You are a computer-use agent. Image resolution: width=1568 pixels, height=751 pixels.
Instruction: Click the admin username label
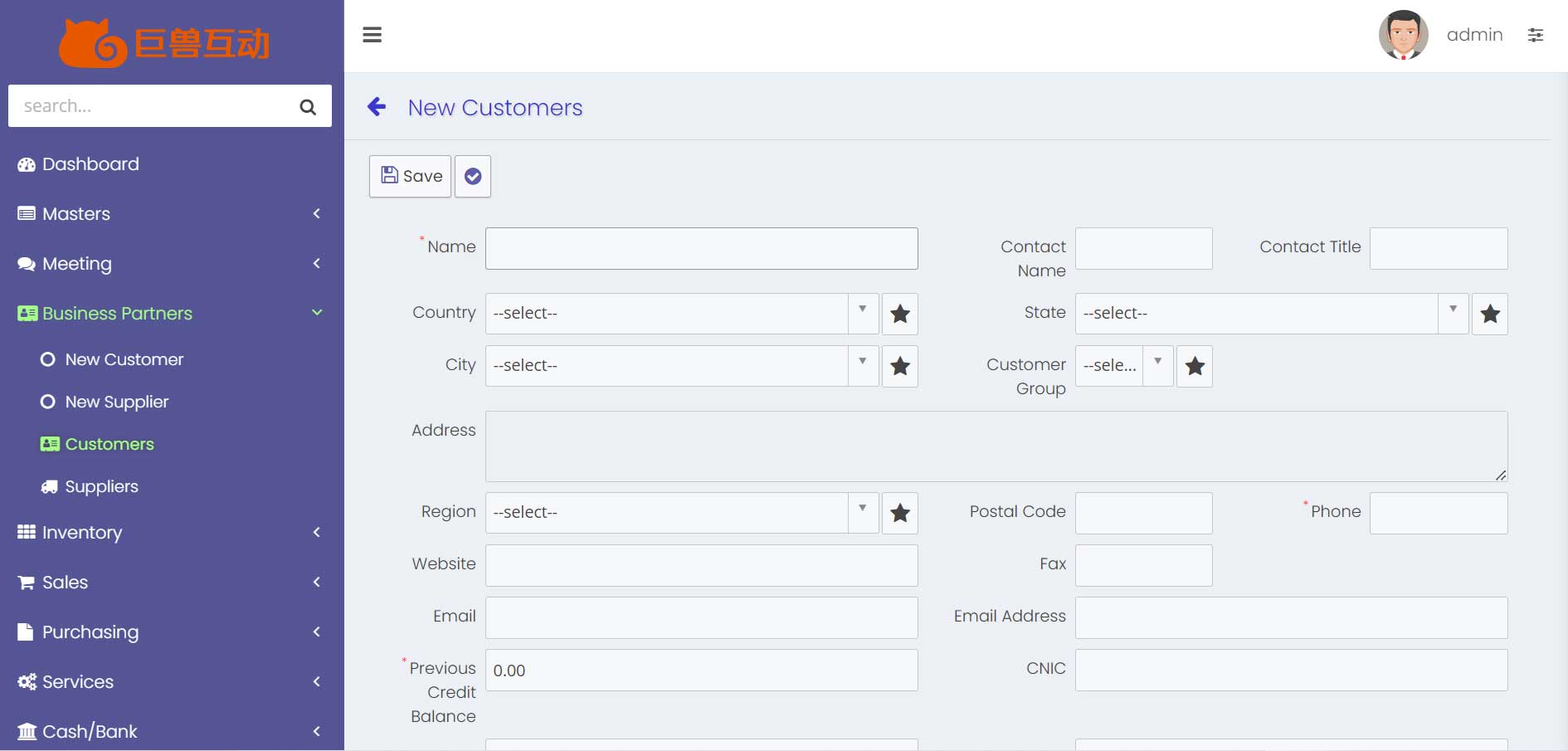[x=1474, y=35]
